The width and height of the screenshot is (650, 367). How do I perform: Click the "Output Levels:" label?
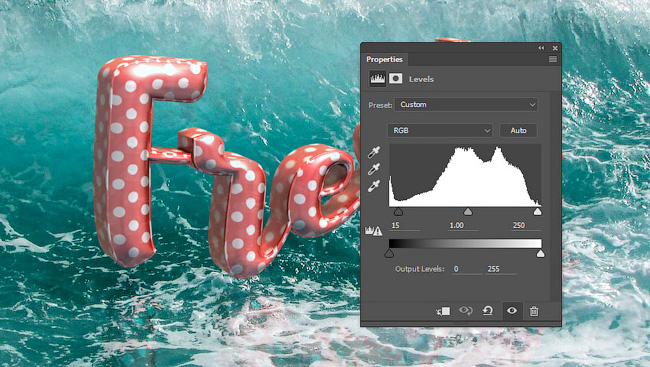[x=420, y=269]
